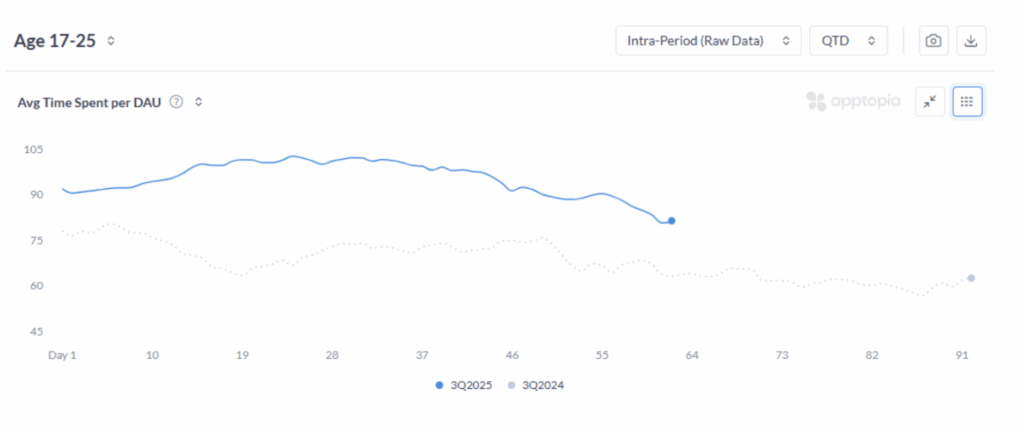This screenshot has width=1024, height=430.
Task: Click the Day 1 axis label
Action: (62, 355)
